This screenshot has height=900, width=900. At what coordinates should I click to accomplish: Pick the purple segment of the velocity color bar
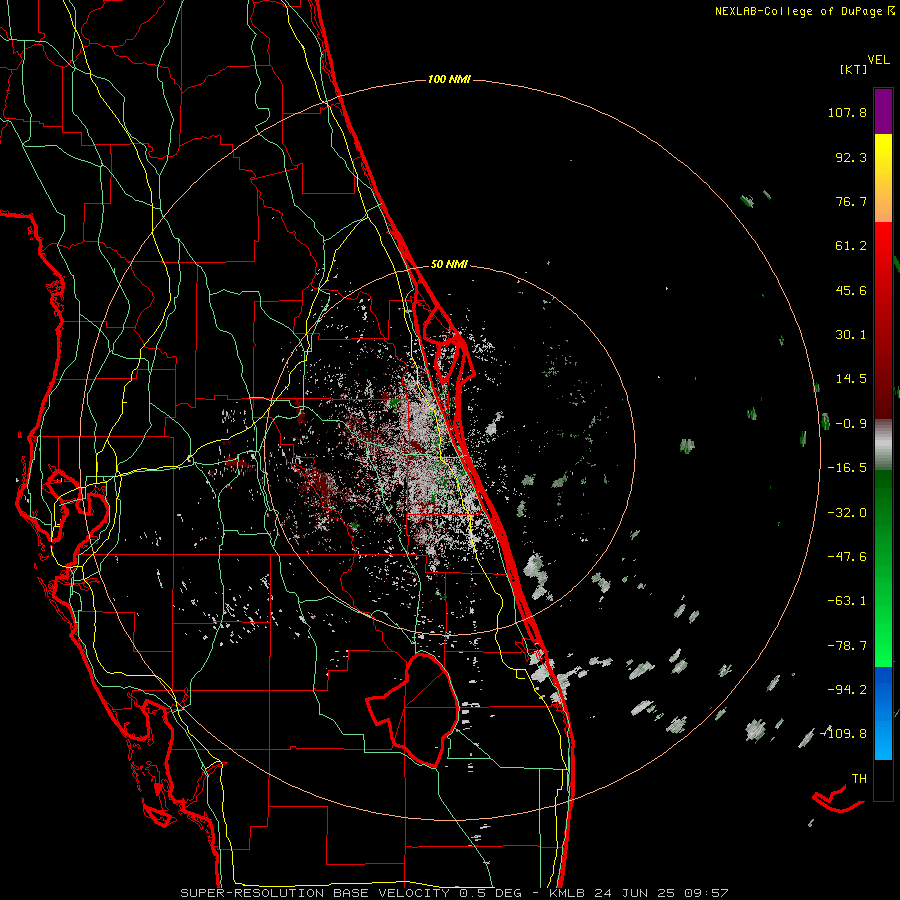point(883,111)
